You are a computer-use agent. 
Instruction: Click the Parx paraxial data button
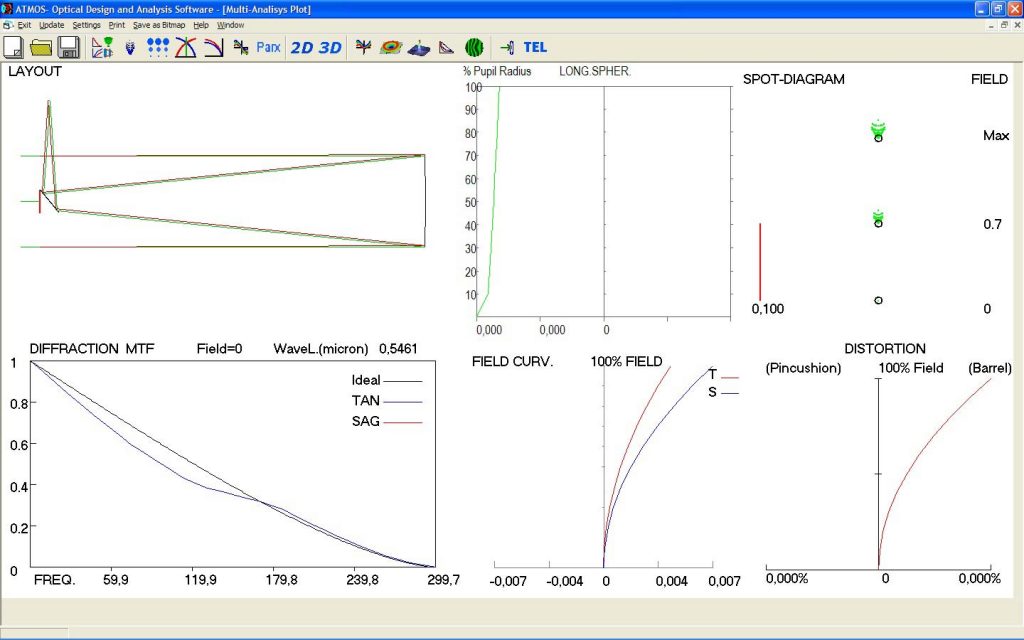[268, 47]
